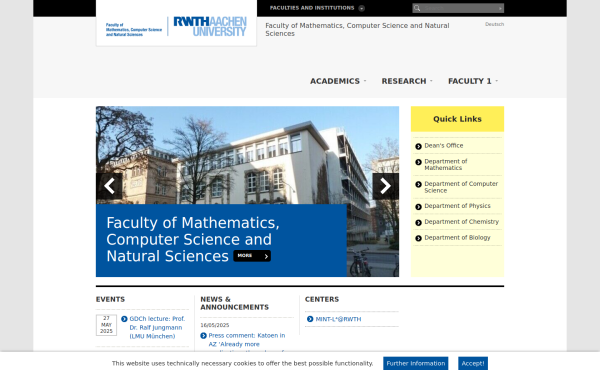Click the search magnifier icon
The image size is (600, 375).
point(417,8)
